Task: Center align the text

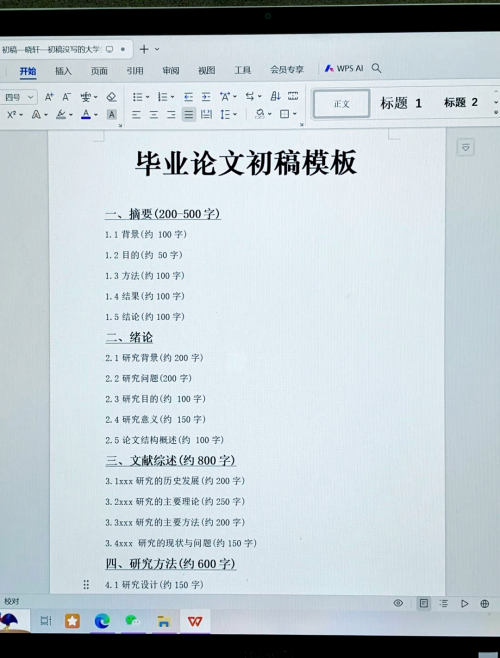Action: (x=154, y=115)
